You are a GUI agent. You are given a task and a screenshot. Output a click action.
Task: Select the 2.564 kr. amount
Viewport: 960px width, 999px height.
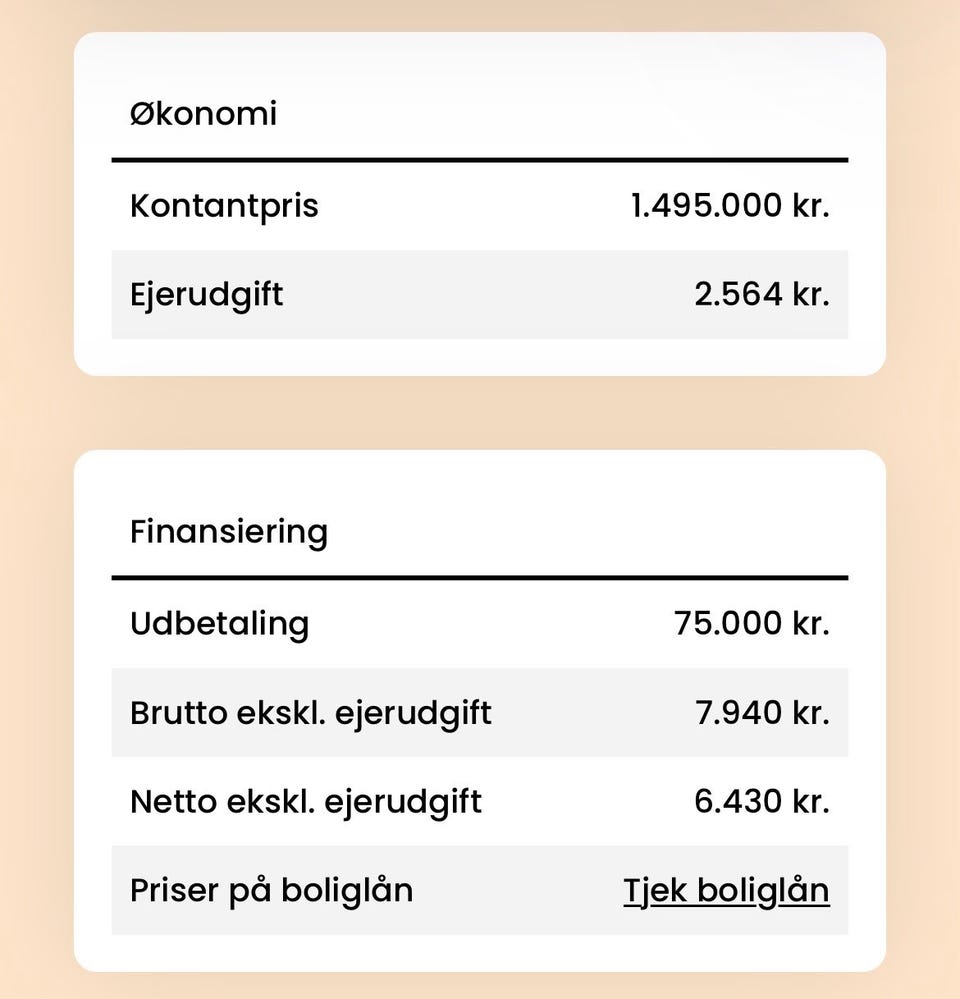pyautogui.click(x=762, y=295)
